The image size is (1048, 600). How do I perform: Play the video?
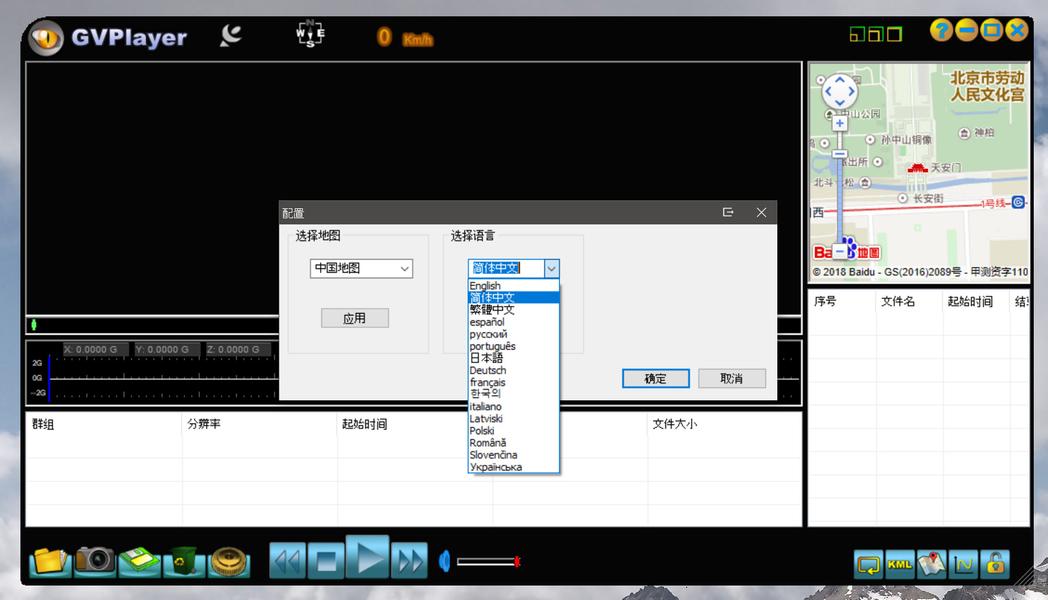tap(368, 558)
